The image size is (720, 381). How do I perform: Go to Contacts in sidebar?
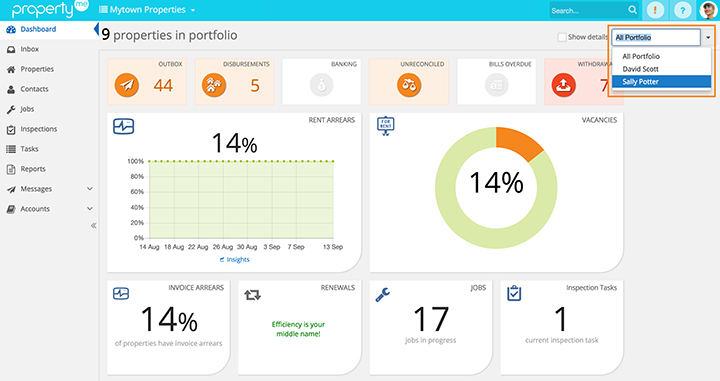[x=34, y=89]
